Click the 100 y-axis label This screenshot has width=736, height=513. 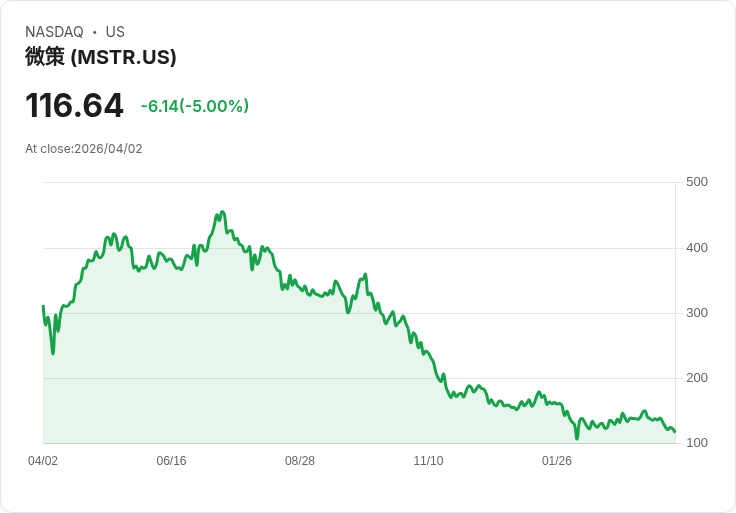[x=697, y=443]
